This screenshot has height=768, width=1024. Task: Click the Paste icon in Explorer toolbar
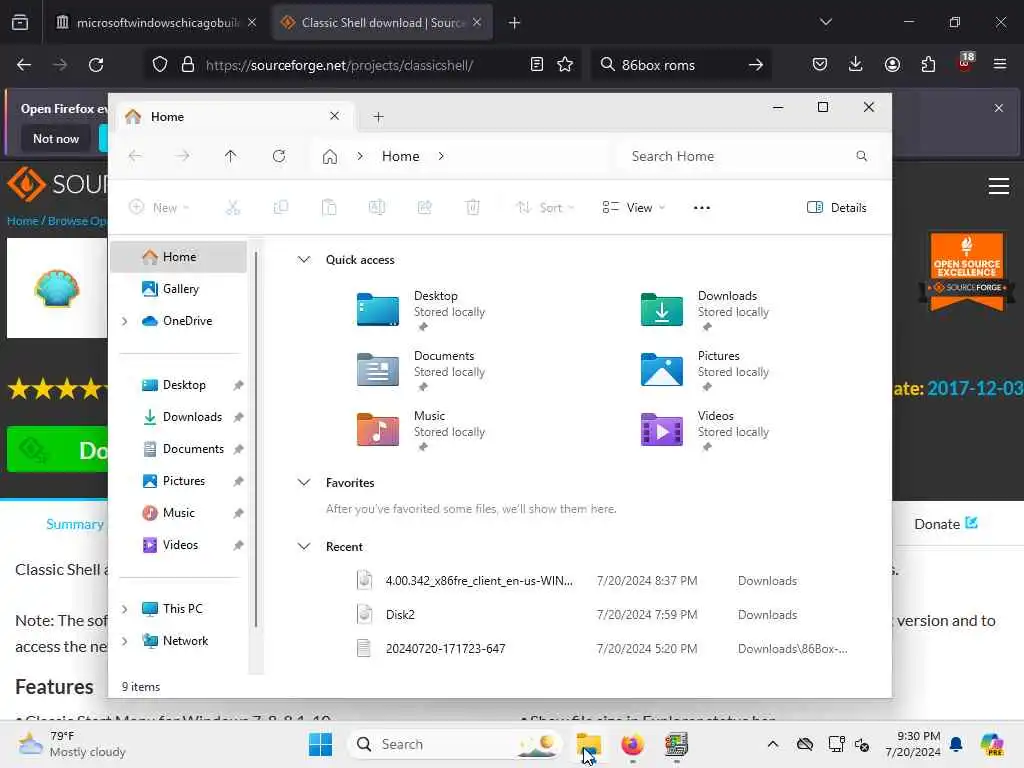pos(329,208)
